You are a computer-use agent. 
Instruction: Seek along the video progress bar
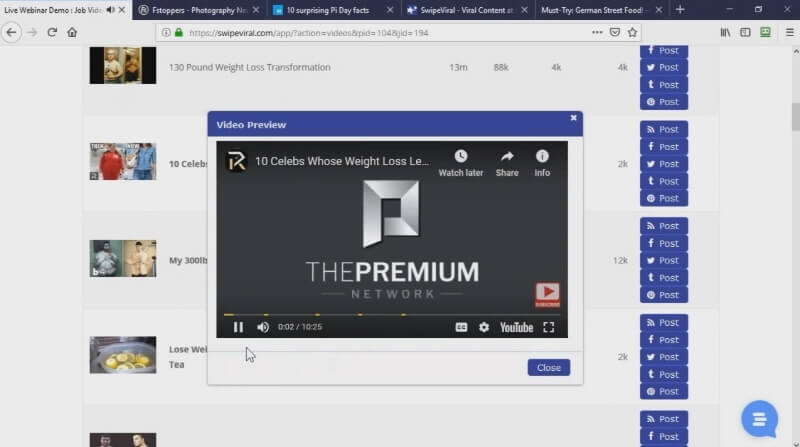(x=391, y=315)
